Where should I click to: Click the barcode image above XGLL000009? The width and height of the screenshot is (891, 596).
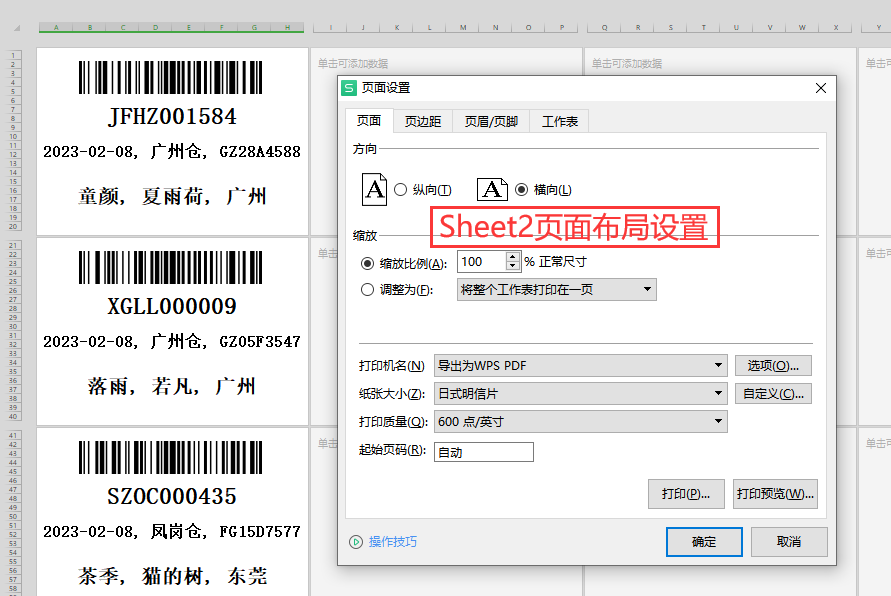click(170, 267)
